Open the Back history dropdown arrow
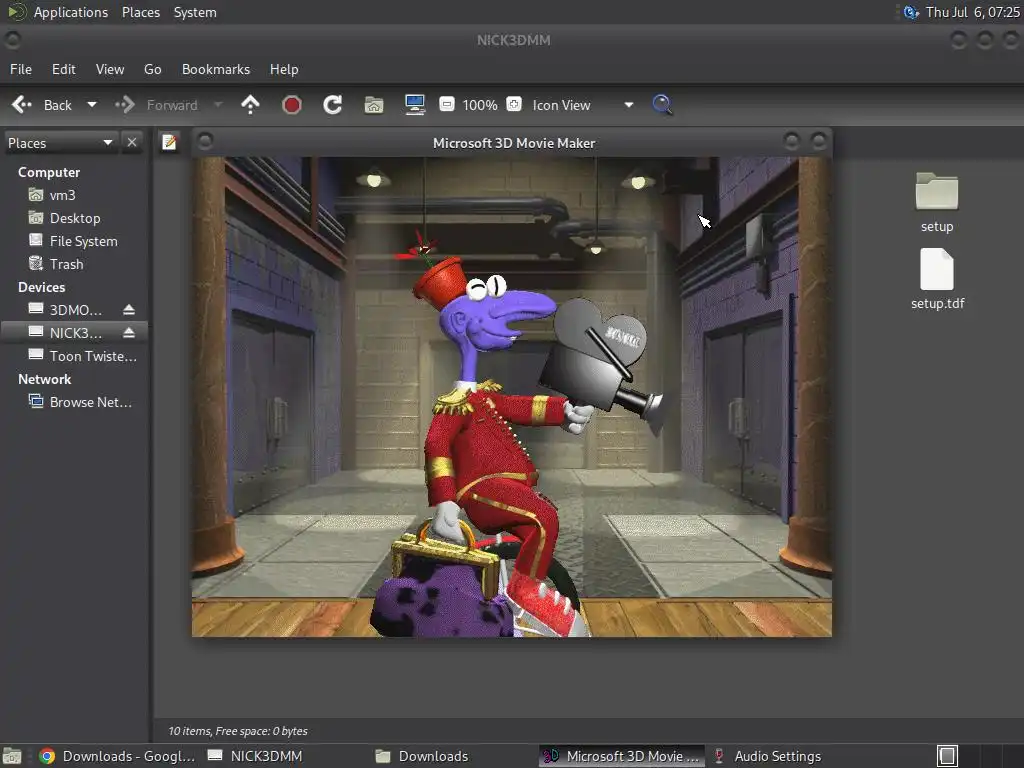Screen dimensions: 1024x768 pos(92,104)
